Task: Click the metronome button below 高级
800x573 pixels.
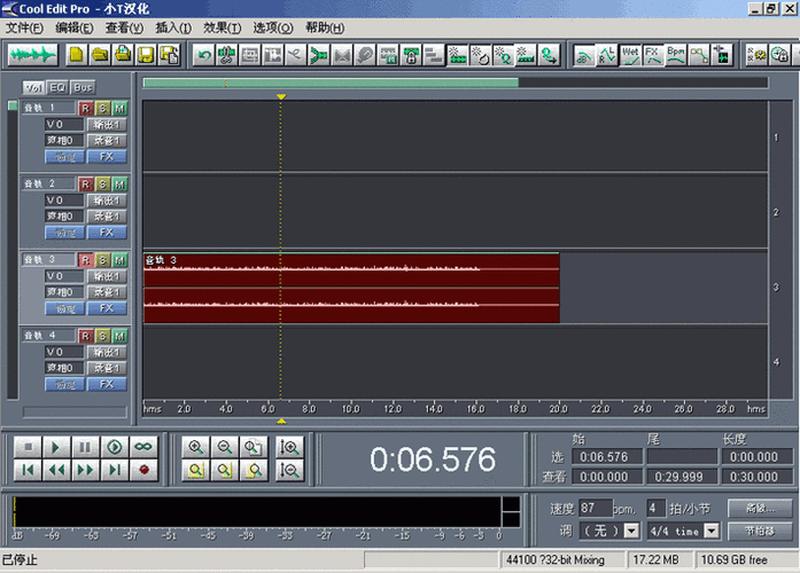Action: tap(760, 531)
